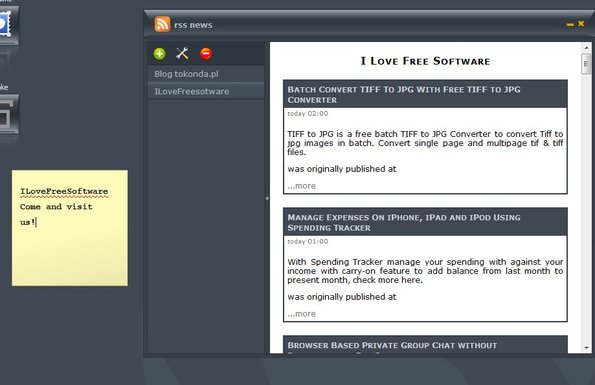
Task: Close the rss news window
Action: click(581, 24)
